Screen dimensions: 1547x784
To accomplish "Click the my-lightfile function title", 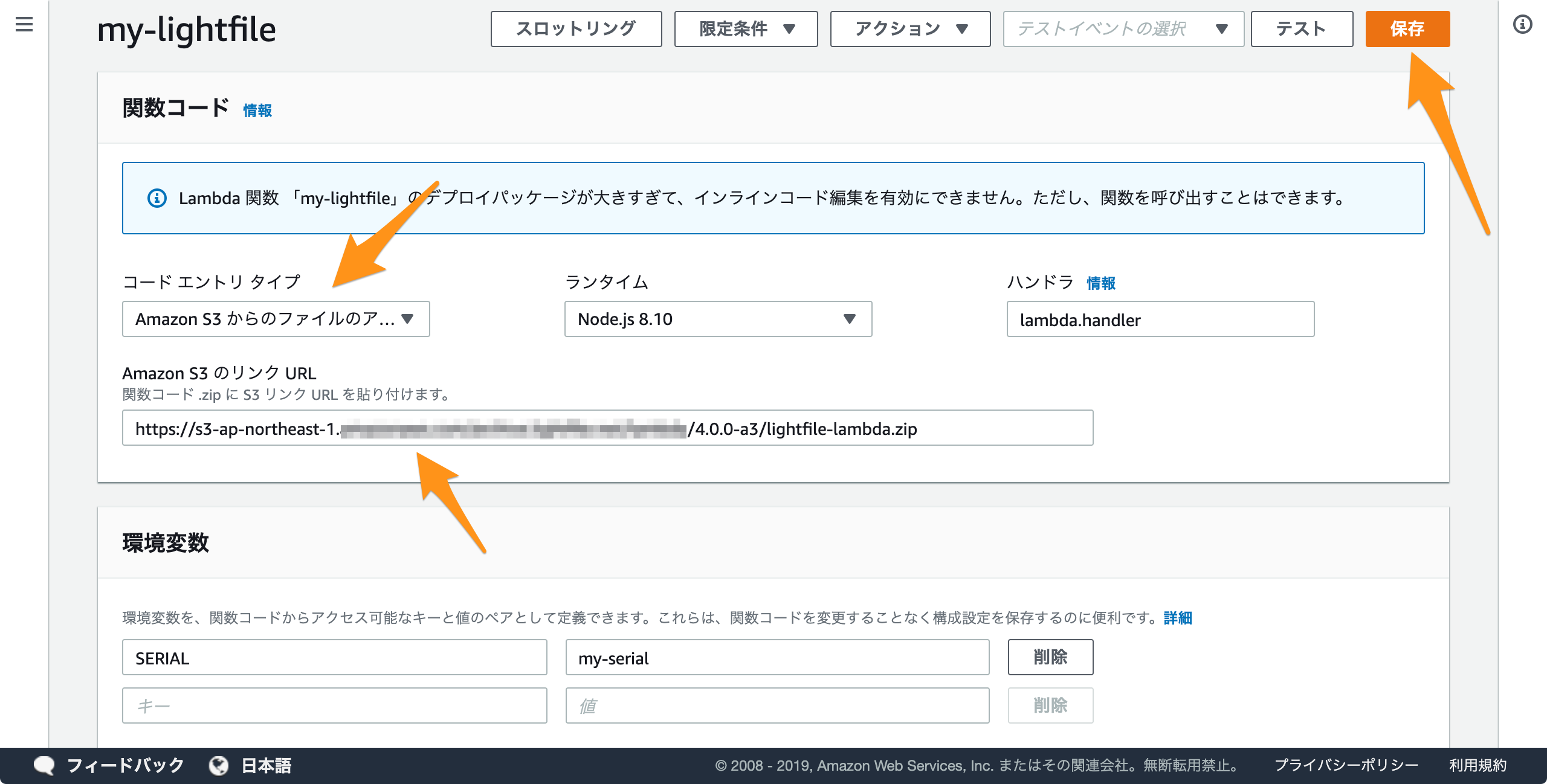I will point(186,30).
